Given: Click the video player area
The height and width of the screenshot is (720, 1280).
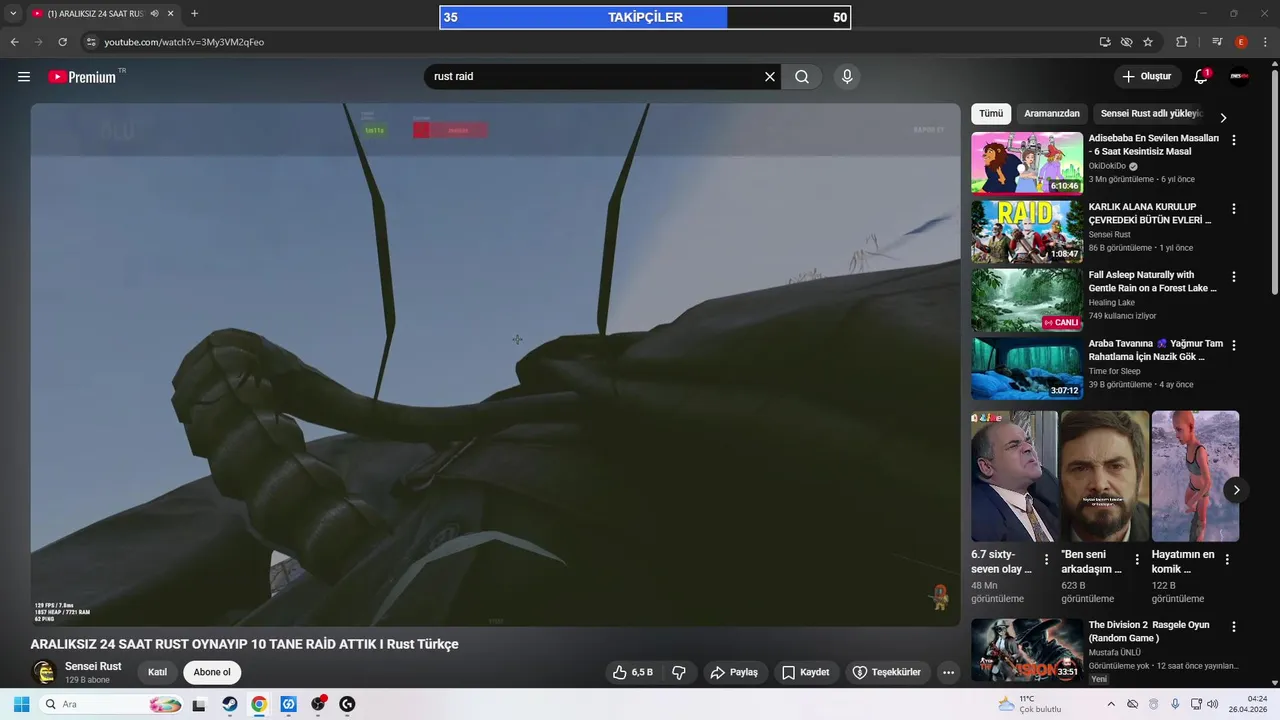Looking at the screenshot, I should pyautogui.click(x=495, y=365).
